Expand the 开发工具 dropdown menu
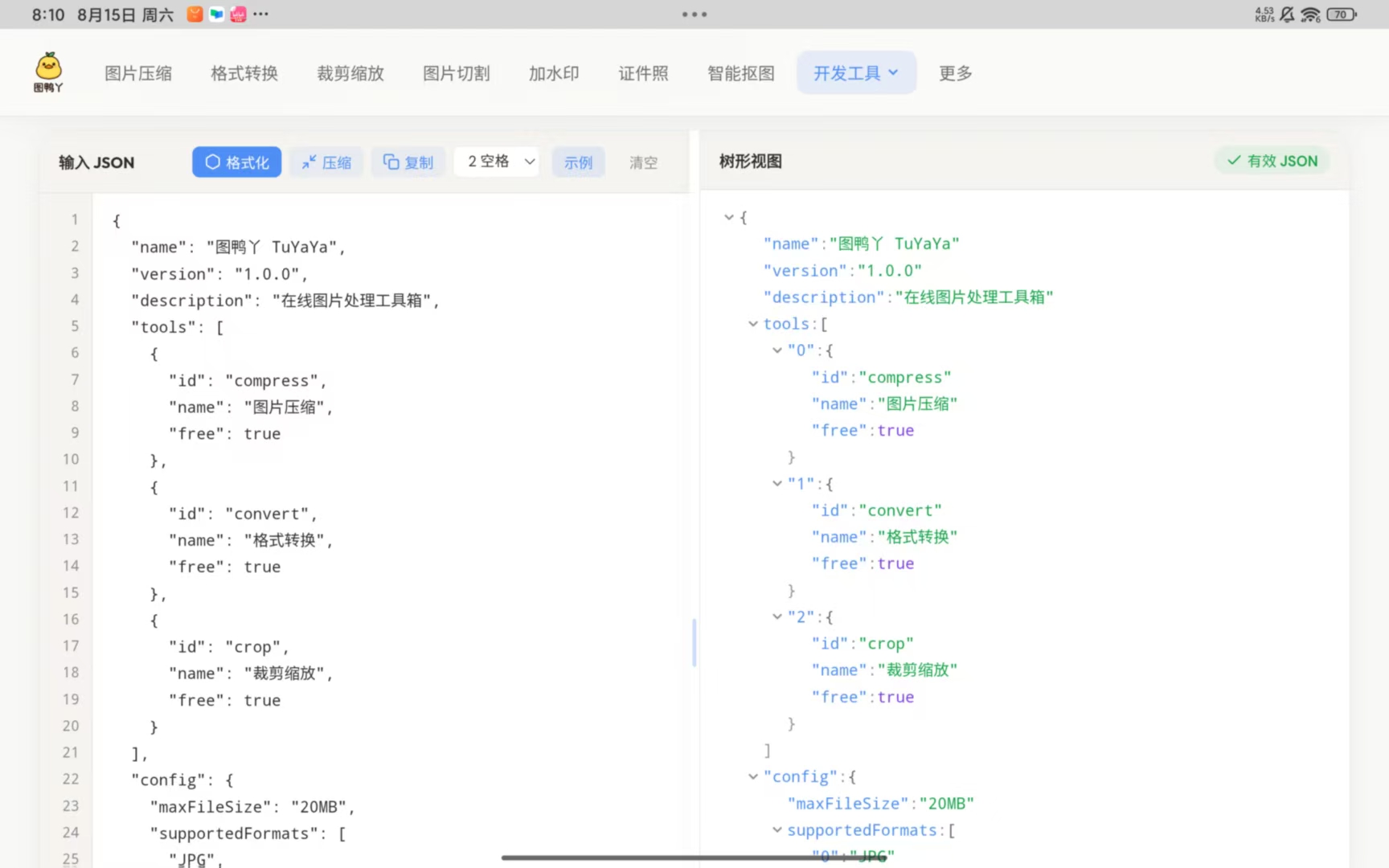The image size is (1389, 868). (x=856, y=73)
